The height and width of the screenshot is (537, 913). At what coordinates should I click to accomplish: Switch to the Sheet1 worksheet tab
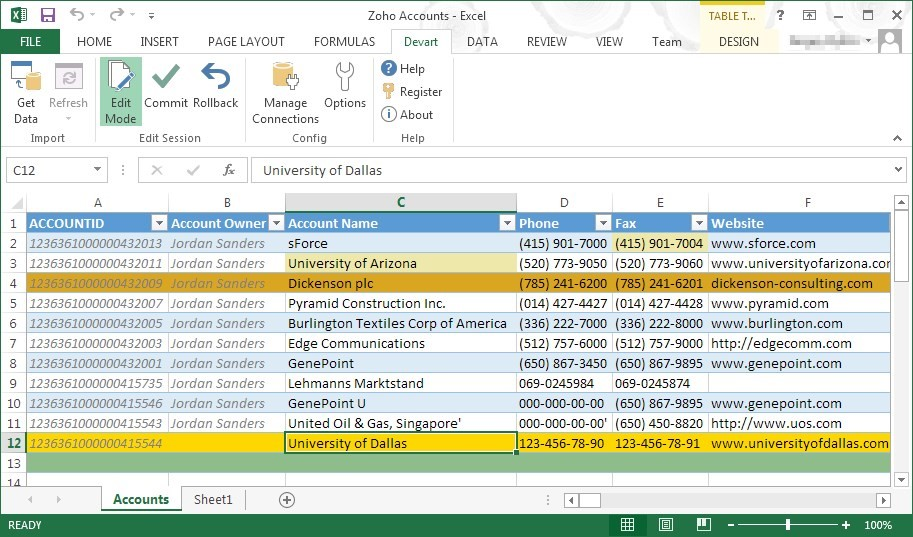pos(213,499)
